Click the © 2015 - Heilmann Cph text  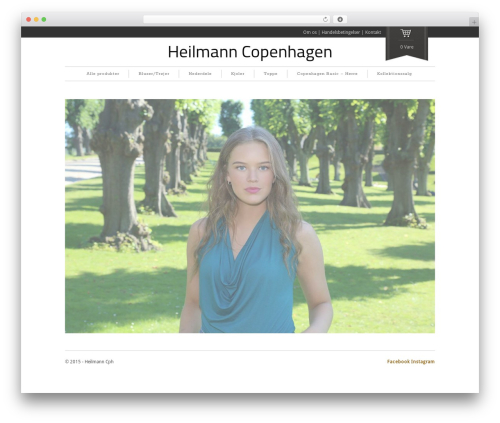click(89, 362)
